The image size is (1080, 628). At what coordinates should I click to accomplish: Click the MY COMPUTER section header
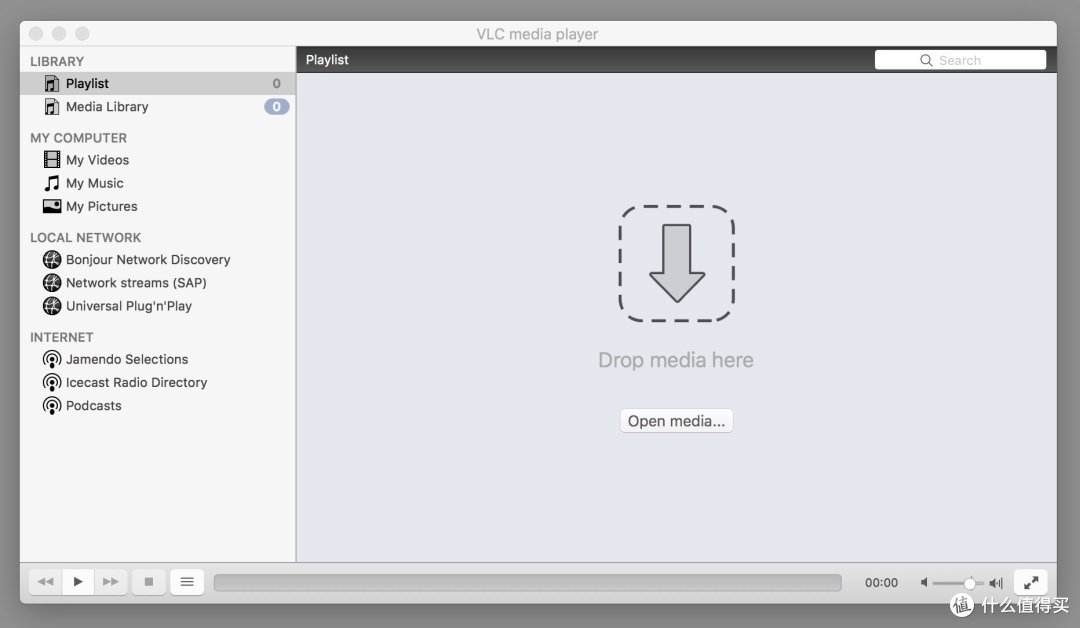(x=79, y=138)
